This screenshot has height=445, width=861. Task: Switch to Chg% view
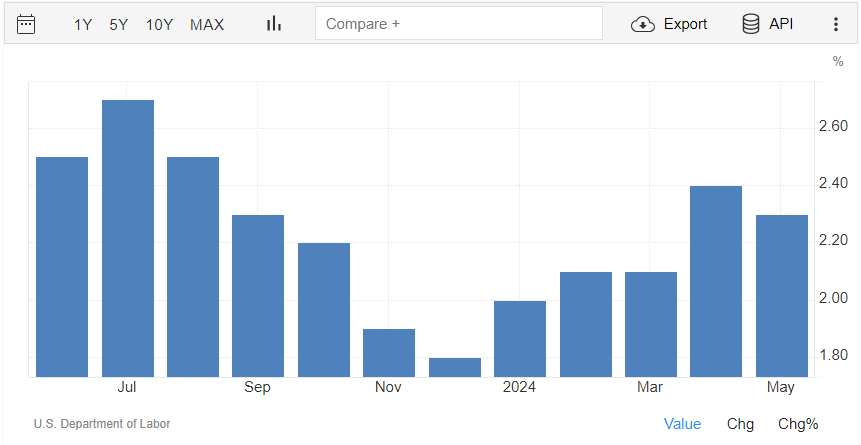(x=798, y=424)
